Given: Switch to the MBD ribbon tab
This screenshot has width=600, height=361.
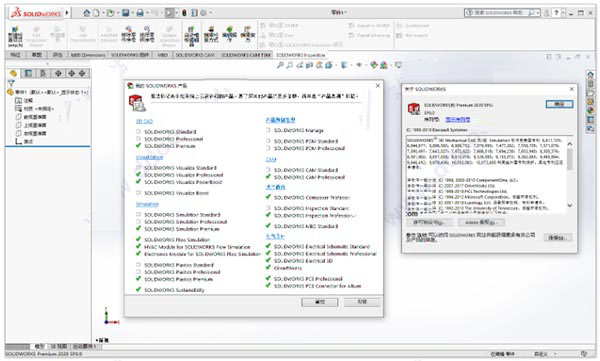Looking at the screenshot, I should (x=162, y=55).
